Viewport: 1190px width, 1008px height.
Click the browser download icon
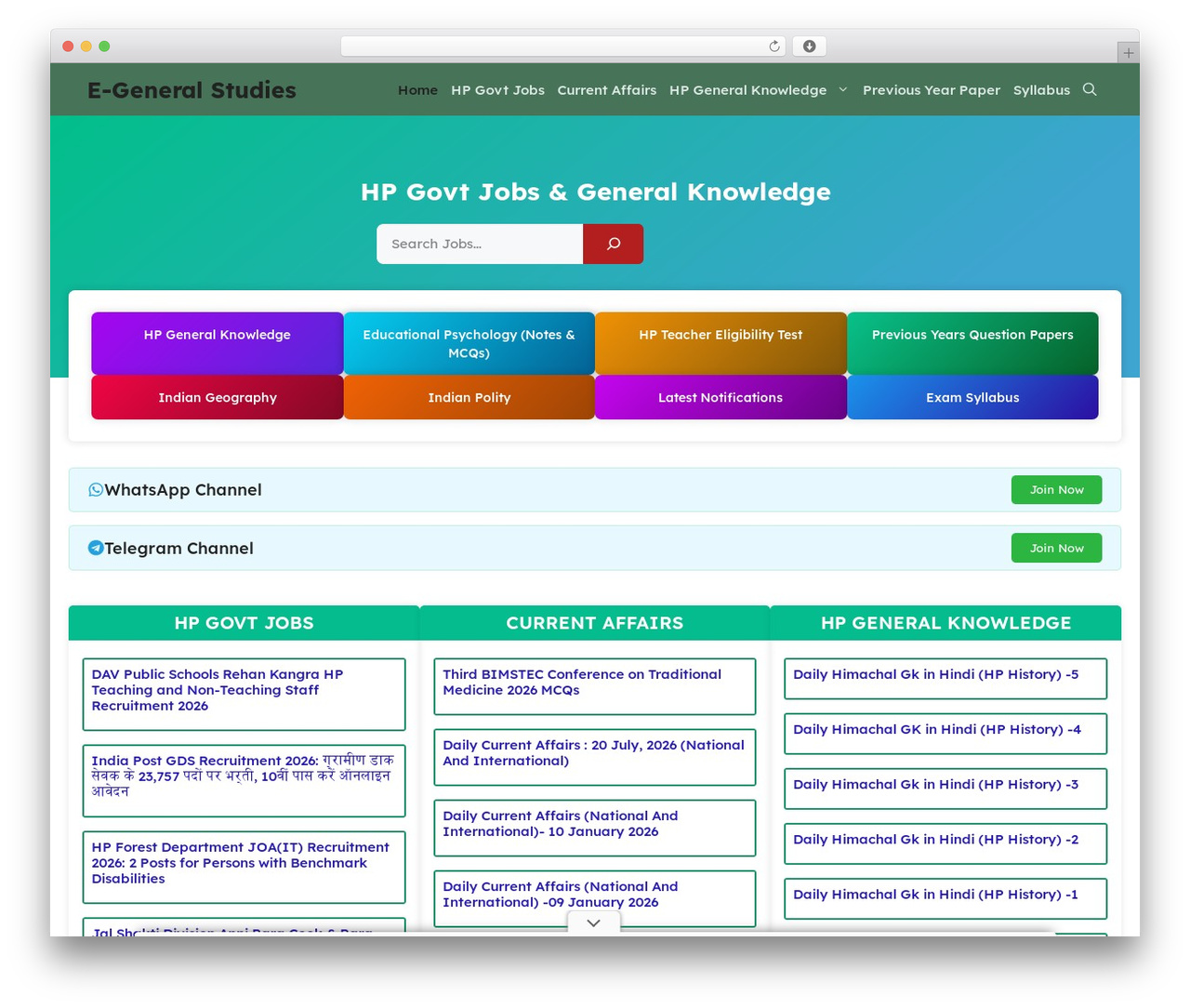point(810,46)
